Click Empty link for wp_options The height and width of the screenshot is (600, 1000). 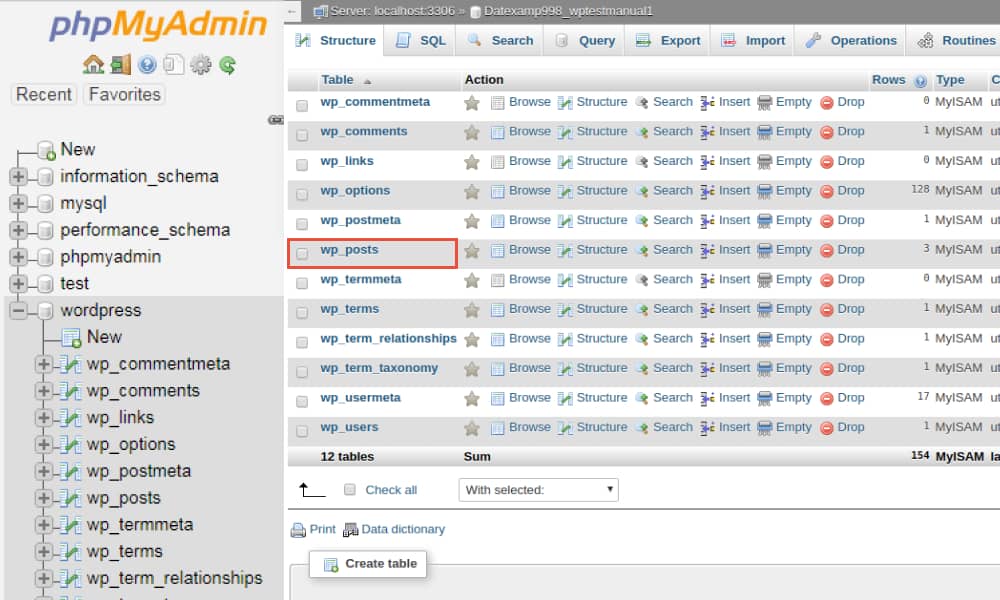[x=793, y=191]
